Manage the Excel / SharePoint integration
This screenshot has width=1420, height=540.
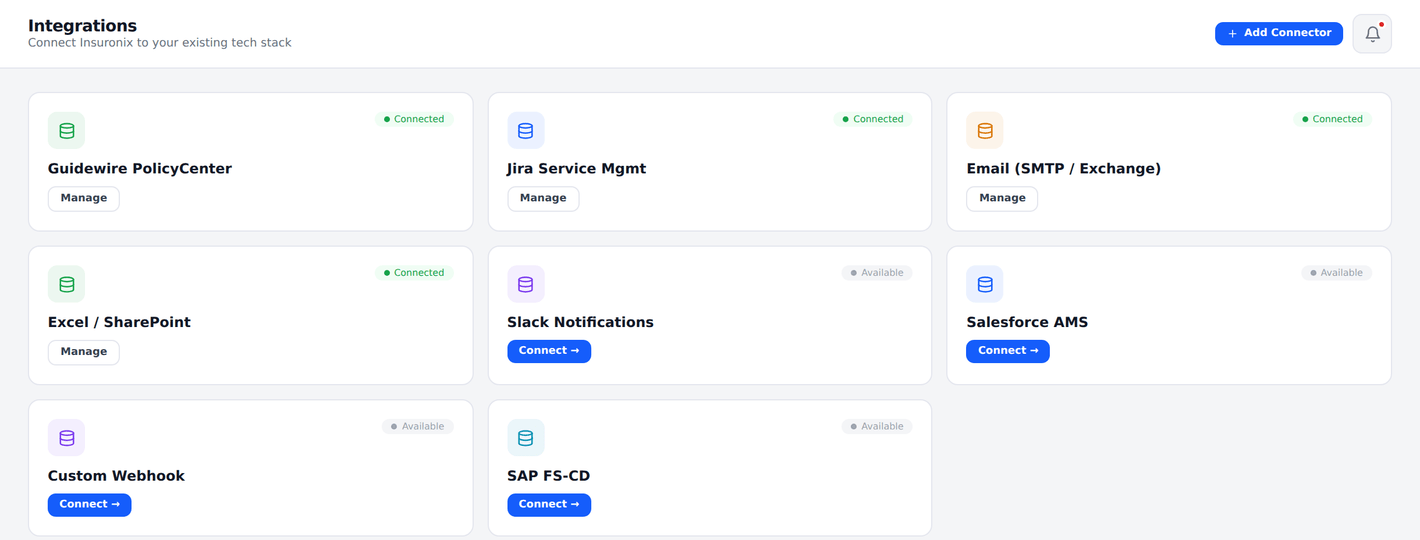click(84, 352)
